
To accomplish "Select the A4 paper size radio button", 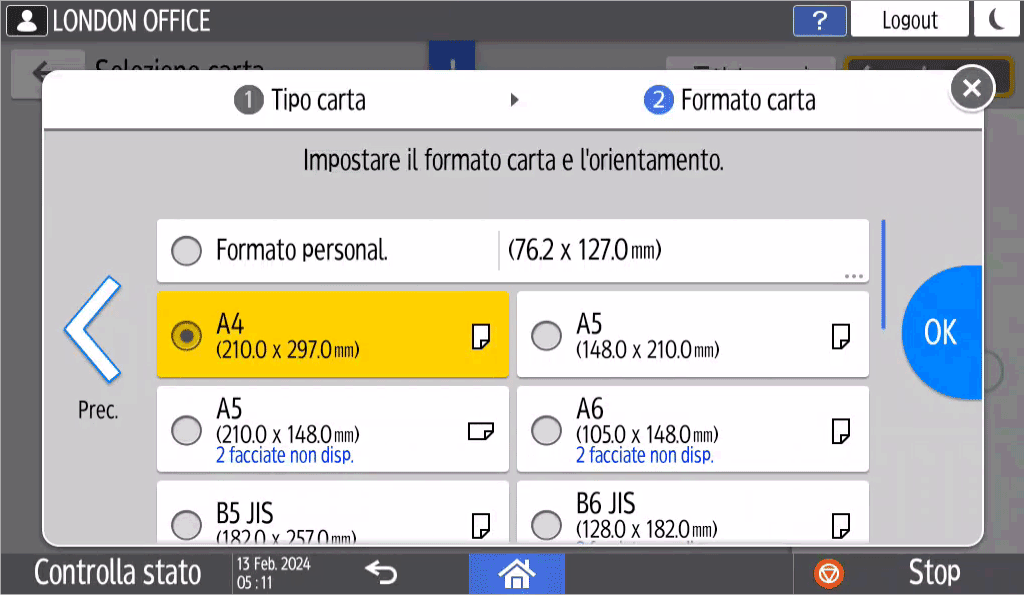I will click(x=186, y=336).
